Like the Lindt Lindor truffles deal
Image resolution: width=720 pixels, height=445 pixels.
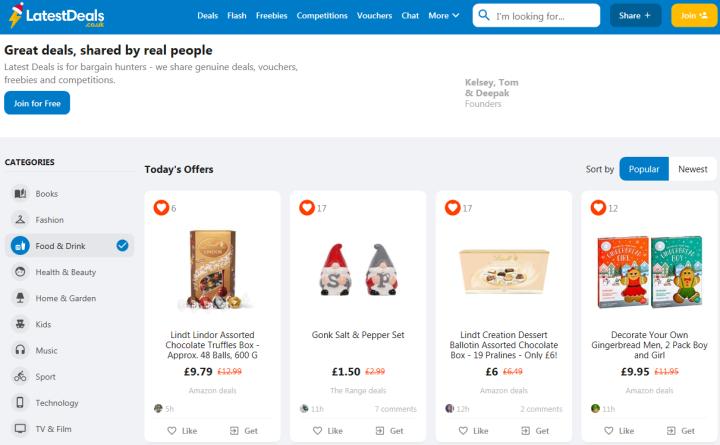click(182, 431)
